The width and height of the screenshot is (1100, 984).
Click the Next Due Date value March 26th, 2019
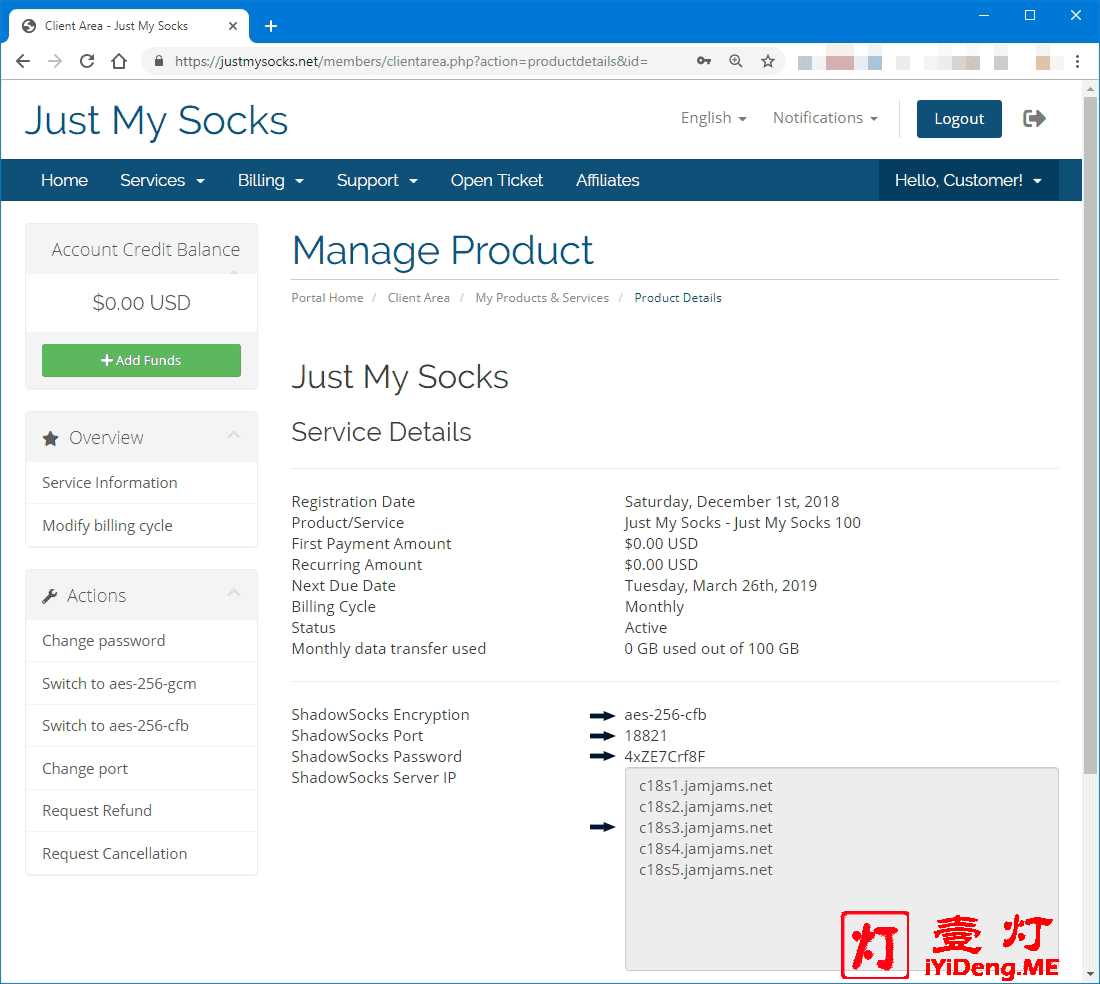(x=721, y=586)
